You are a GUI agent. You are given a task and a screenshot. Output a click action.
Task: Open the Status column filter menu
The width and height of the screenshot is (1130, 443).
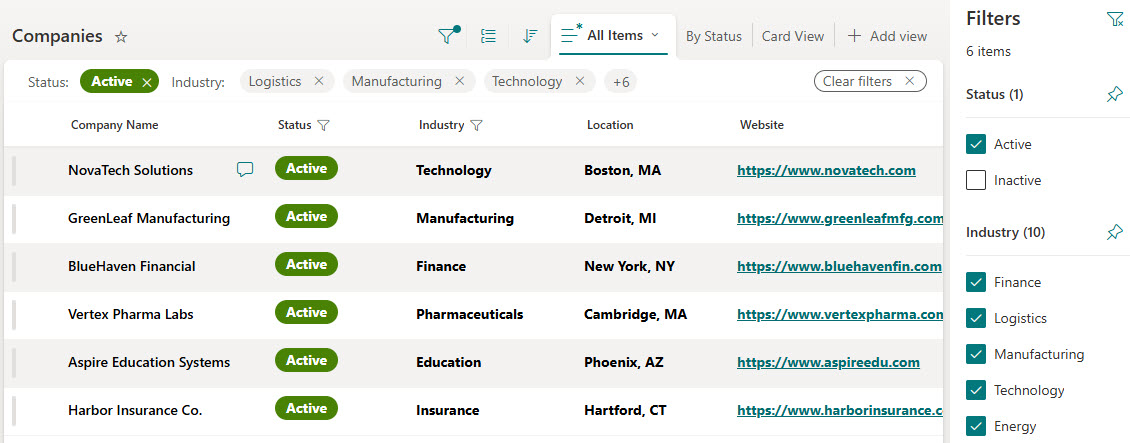coord(323,125)
